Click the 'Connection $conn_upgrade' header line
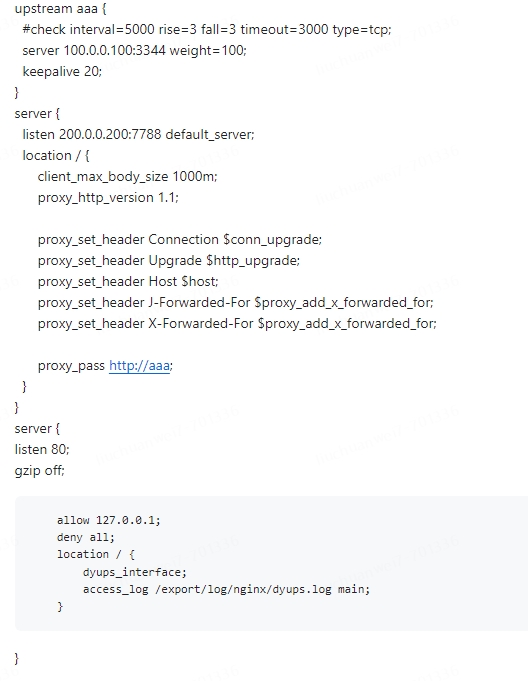Viewport: 528px width, 681px height. pos(180,240)
